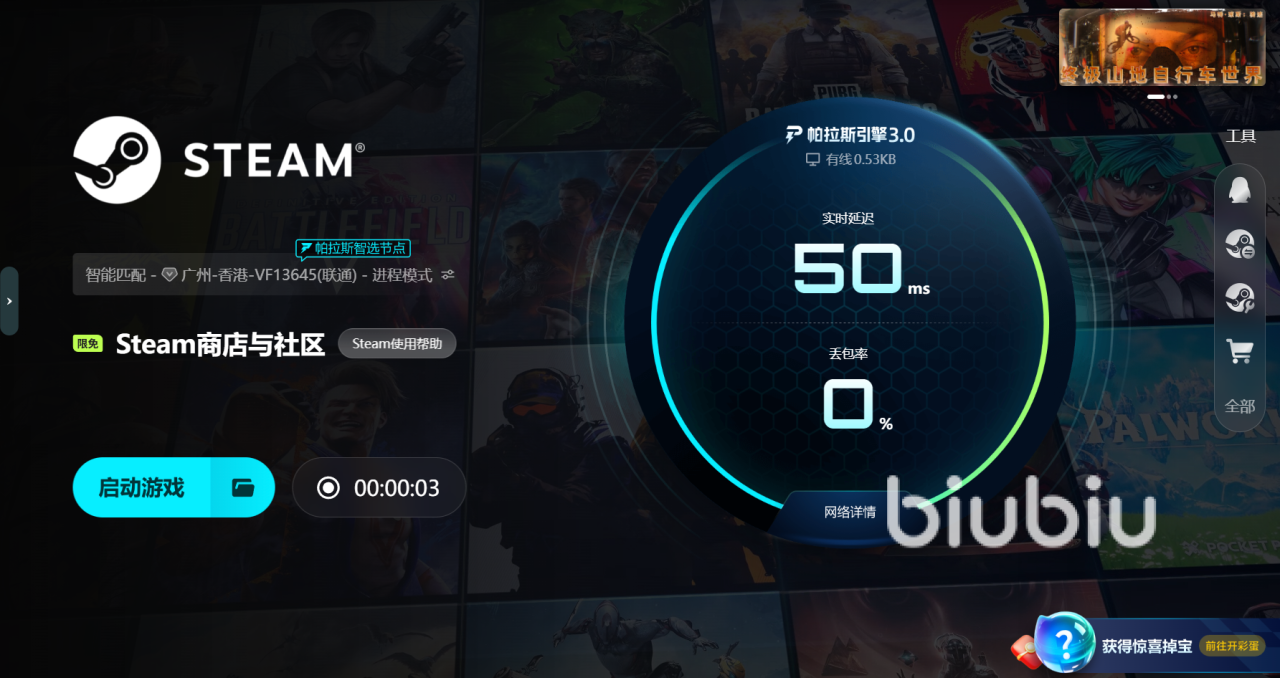Viewport: 1280px width, 678px height.
Task: Open the mountain bike game banner thumbnail
Action: [x=1164, y=47]
